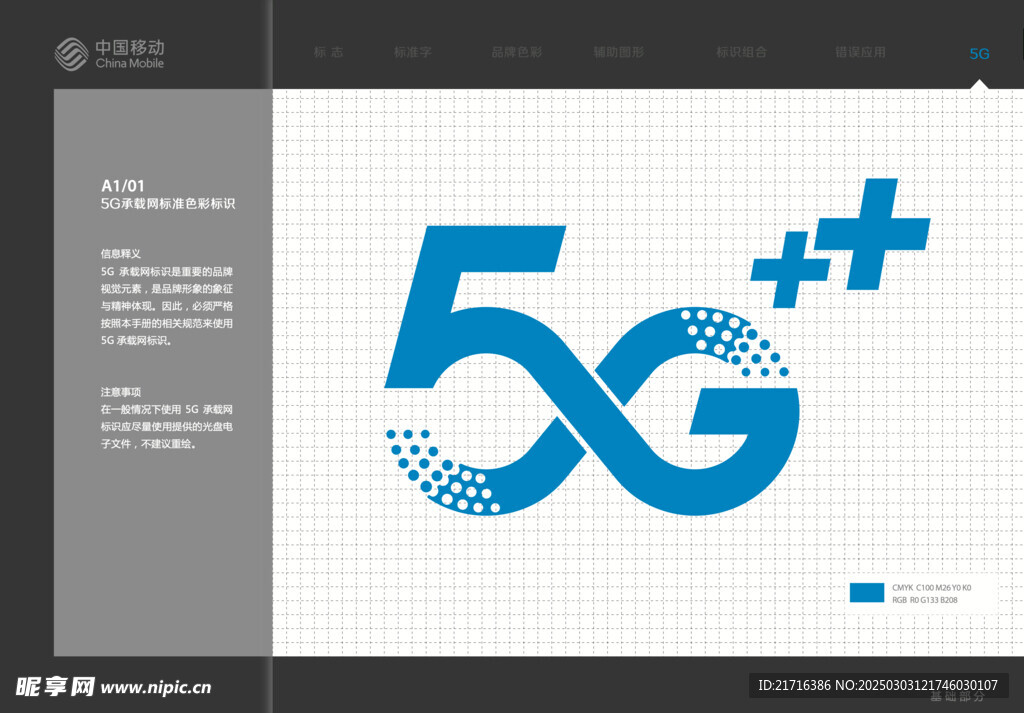Viewport: 1024px width, 713px height.
Task: Open the 标准字 tab
Action: click(412, 52)
